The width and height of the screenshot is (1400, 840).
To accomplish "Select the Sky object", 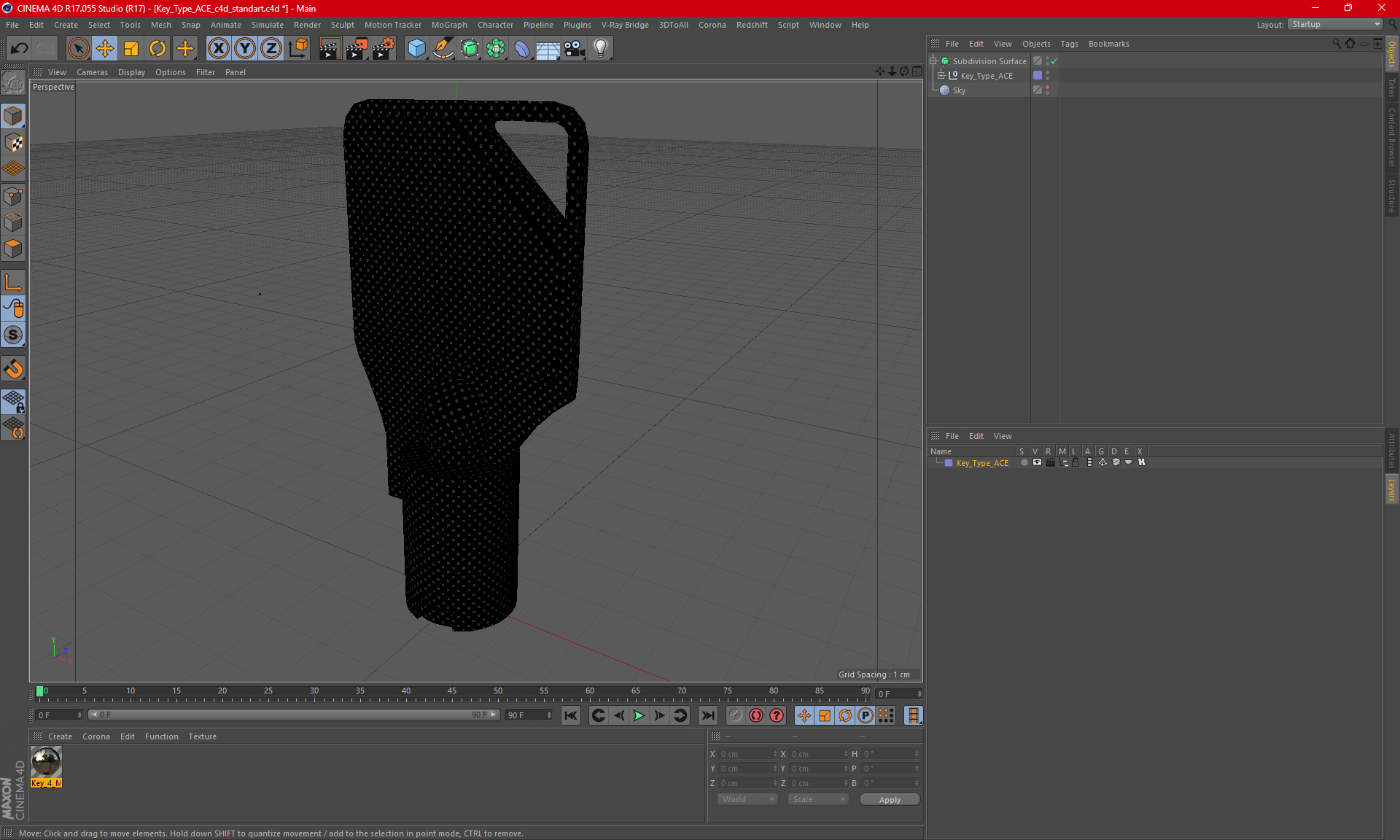I will click(959, 90).
